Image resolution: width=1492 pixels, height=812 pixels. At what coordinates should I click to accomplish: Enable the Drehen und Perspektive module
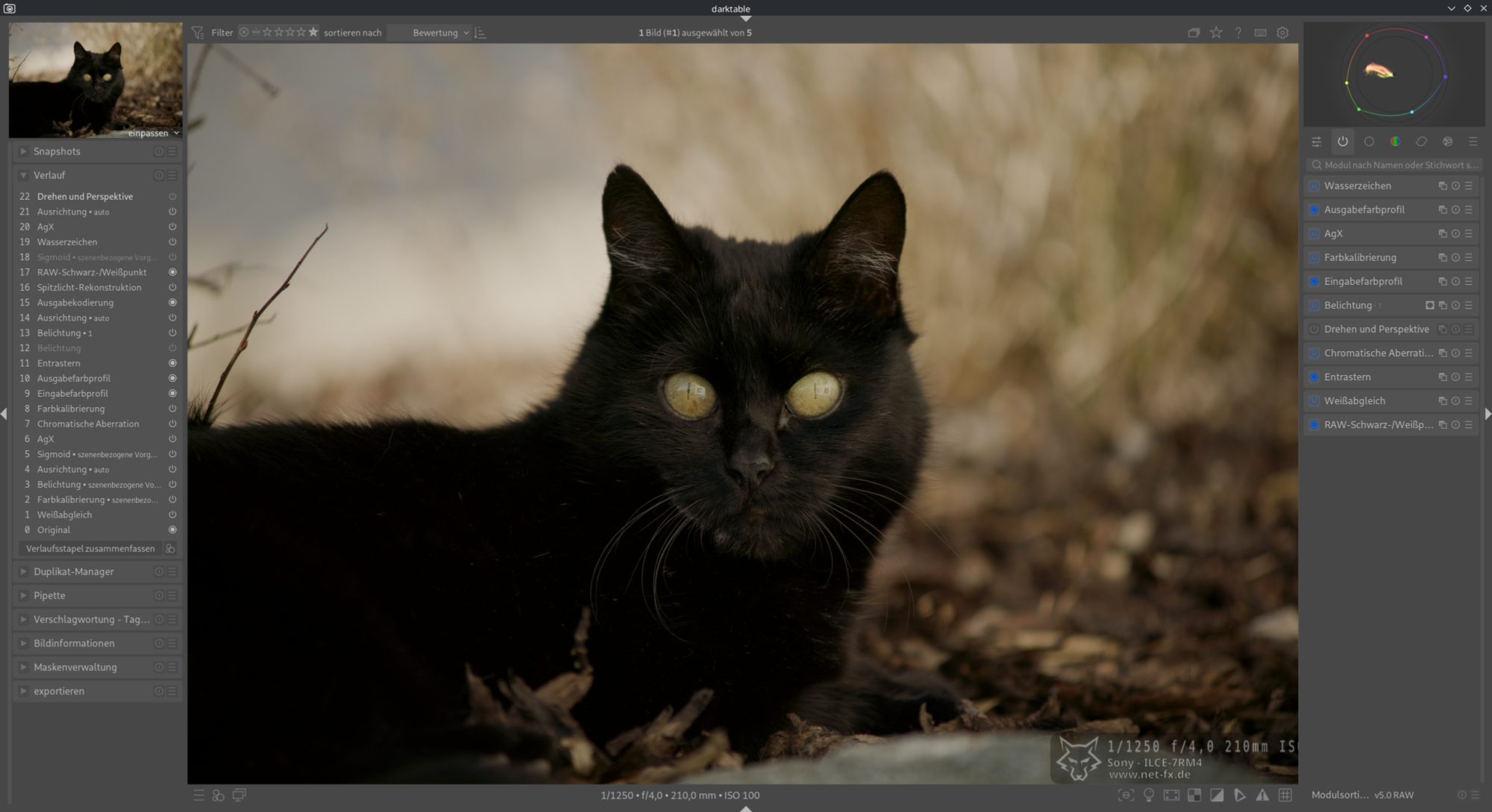pos(1314,329)
